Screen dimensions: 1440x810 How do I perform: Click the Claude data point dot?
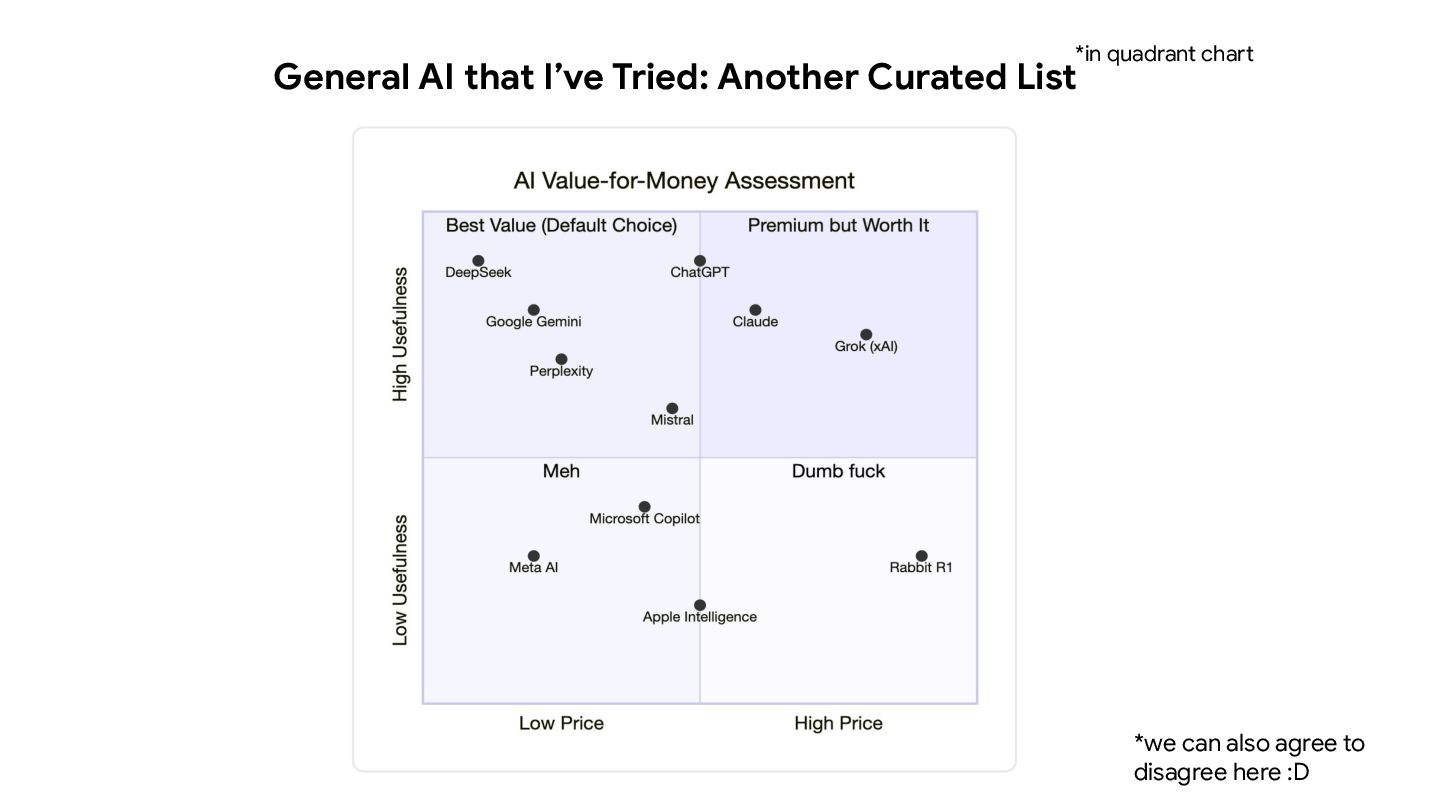click(x=755, y=310)
